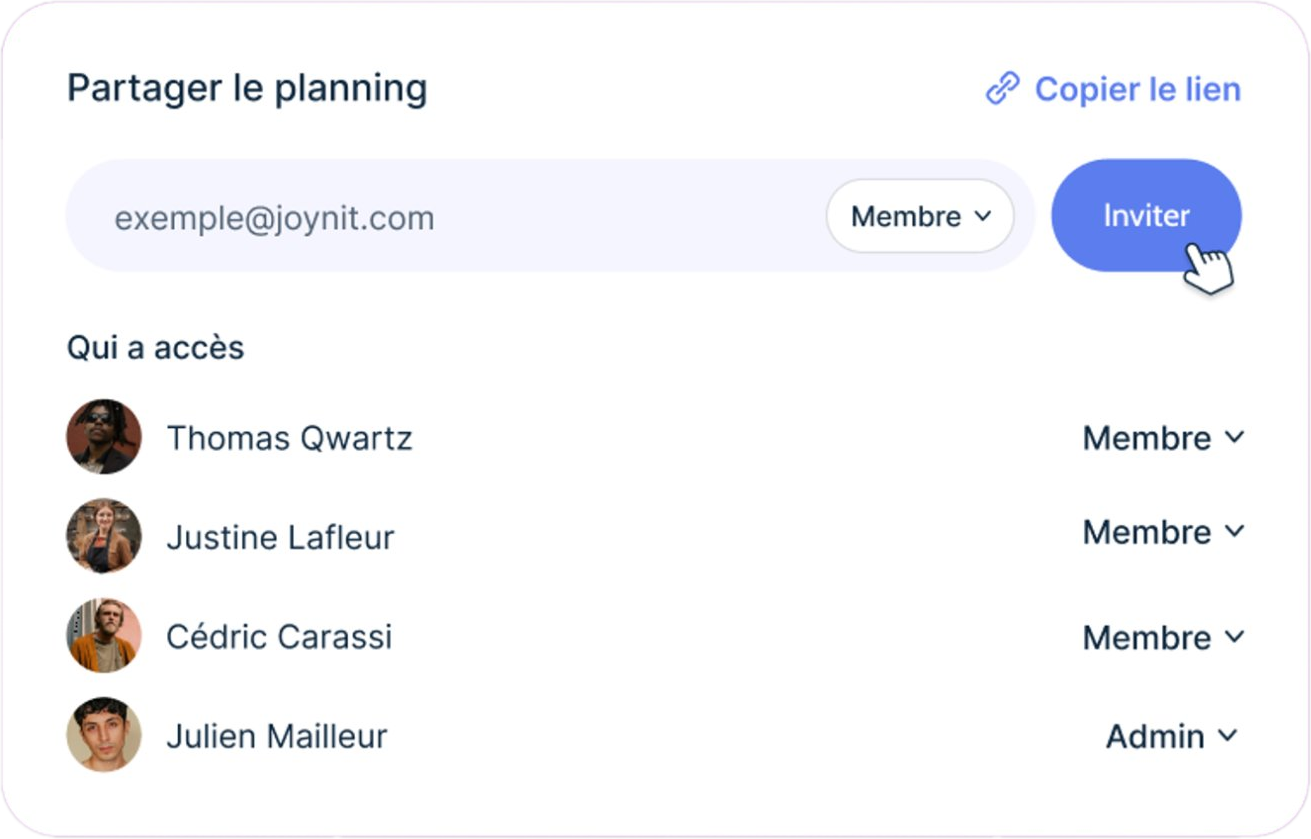Screen dimensions: 1311x839
Task: Select Cédric Carassi's name text
Action: (x=279, y=637)
